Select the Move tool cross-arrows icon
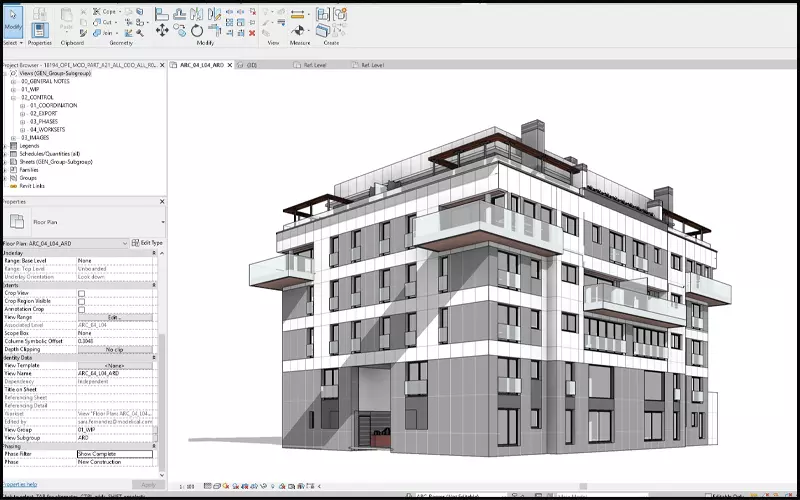This screenshot has height=500, width=800. 162,30
